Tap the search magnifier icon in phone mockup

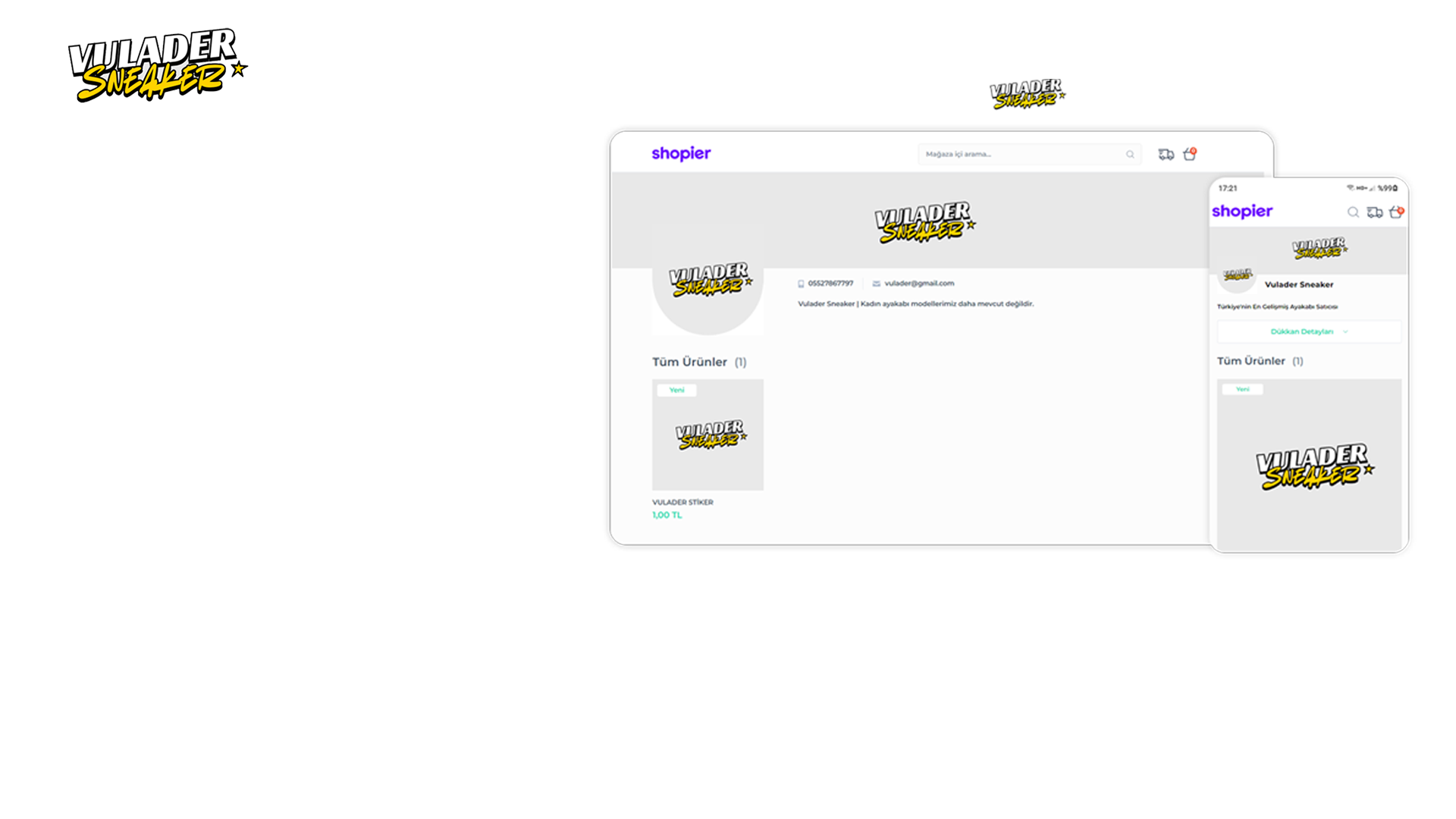1353,212
